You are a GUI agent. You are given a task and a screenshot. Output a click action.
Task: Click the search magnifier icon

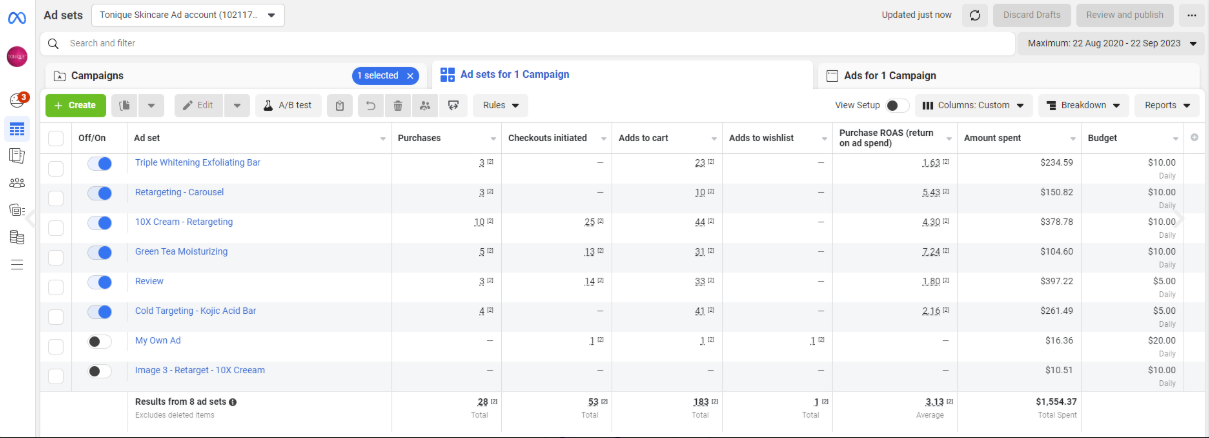click(54, 43)
